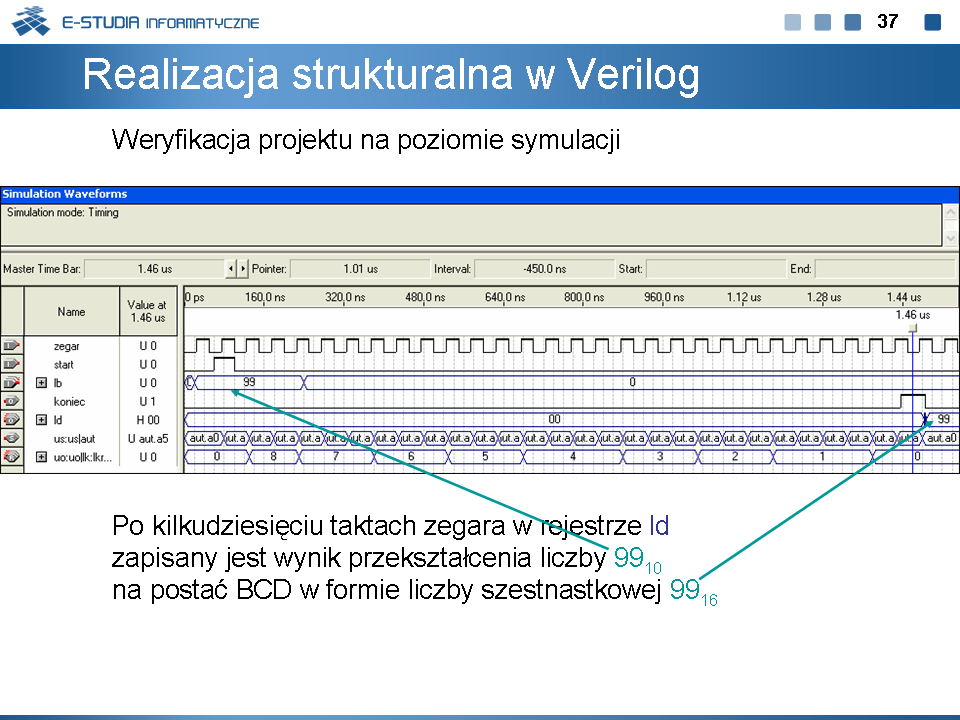Step Master Time Bar right arrow
Viewport: 960px width, 720px height.
243,268
